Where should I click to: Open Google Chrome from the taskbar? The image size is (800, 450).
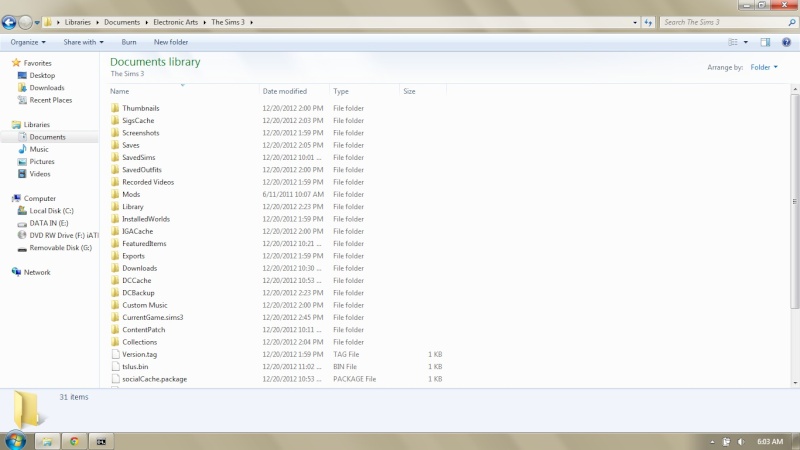[74, 441]
